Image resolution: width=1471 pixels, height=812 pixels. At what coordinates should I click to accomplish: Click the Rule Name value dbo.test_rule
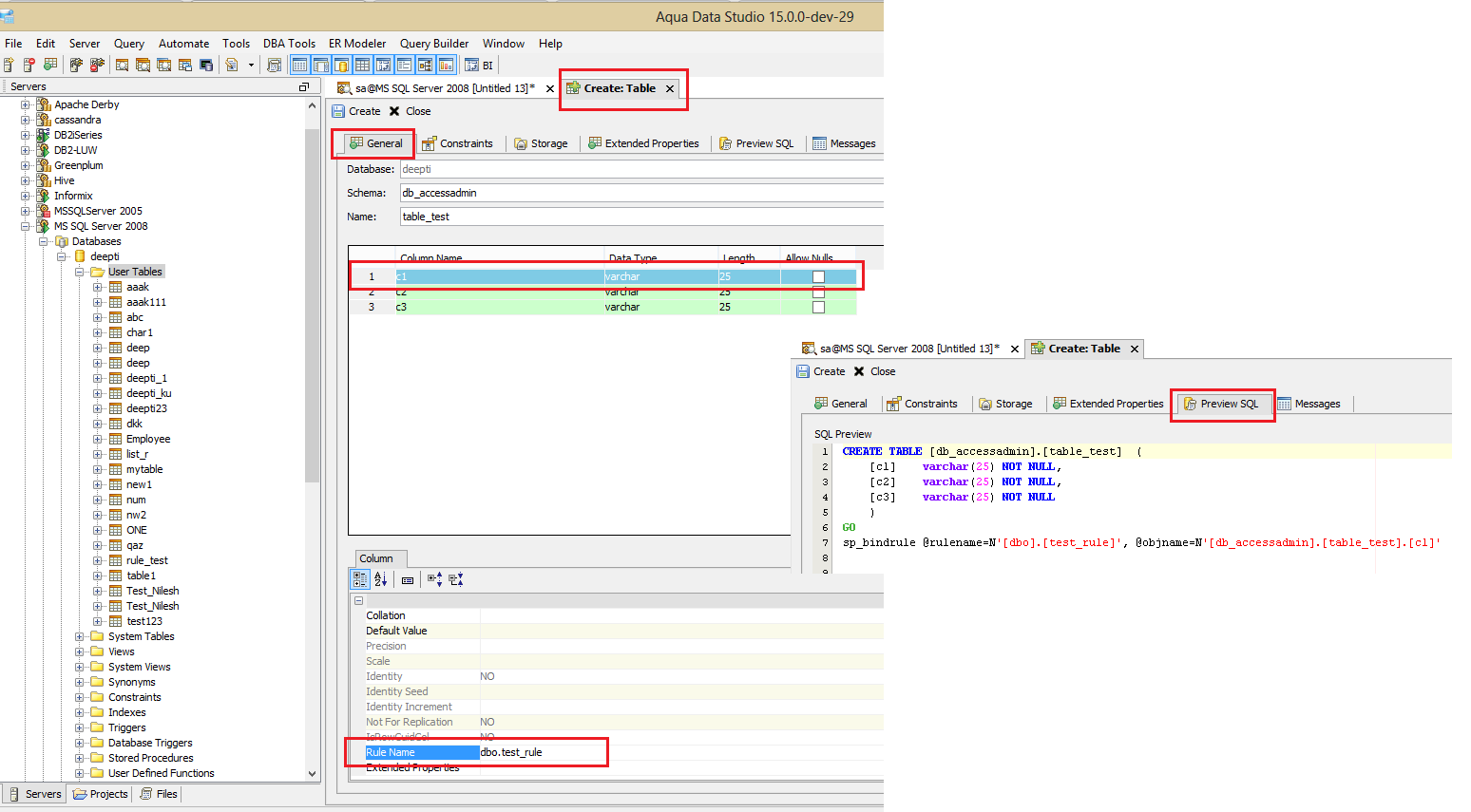511,752
